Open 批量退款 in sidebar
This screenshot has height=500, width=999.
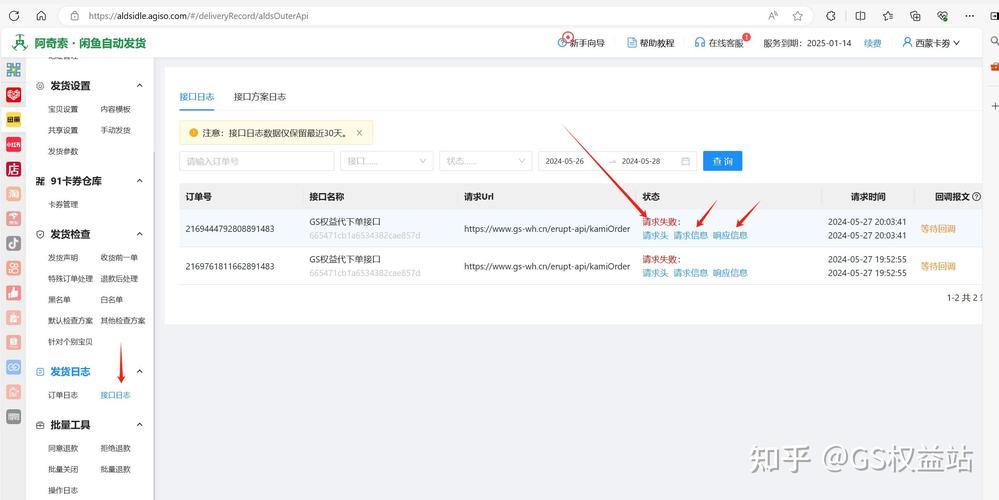[x=115, y=469]
